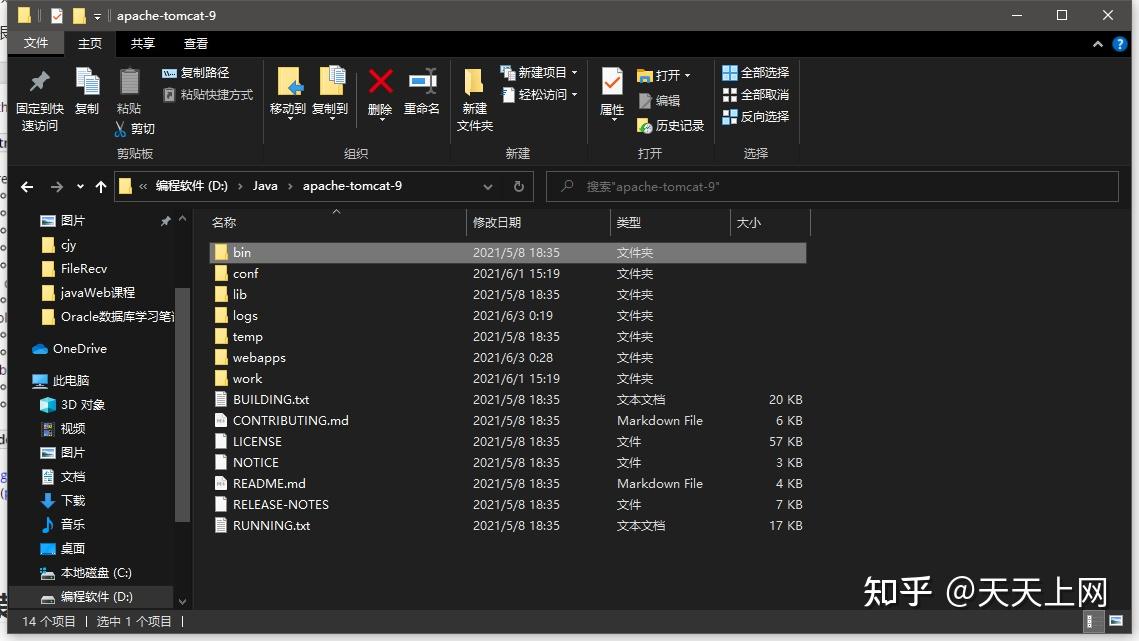Click the Rename icon

pos(422,81)
